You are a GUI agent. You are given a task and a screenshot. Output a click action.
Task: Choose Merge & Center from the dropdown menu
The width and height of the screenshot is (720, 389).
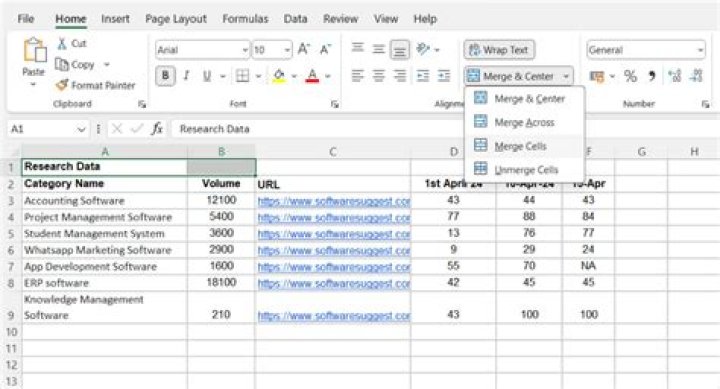[525, 98]
